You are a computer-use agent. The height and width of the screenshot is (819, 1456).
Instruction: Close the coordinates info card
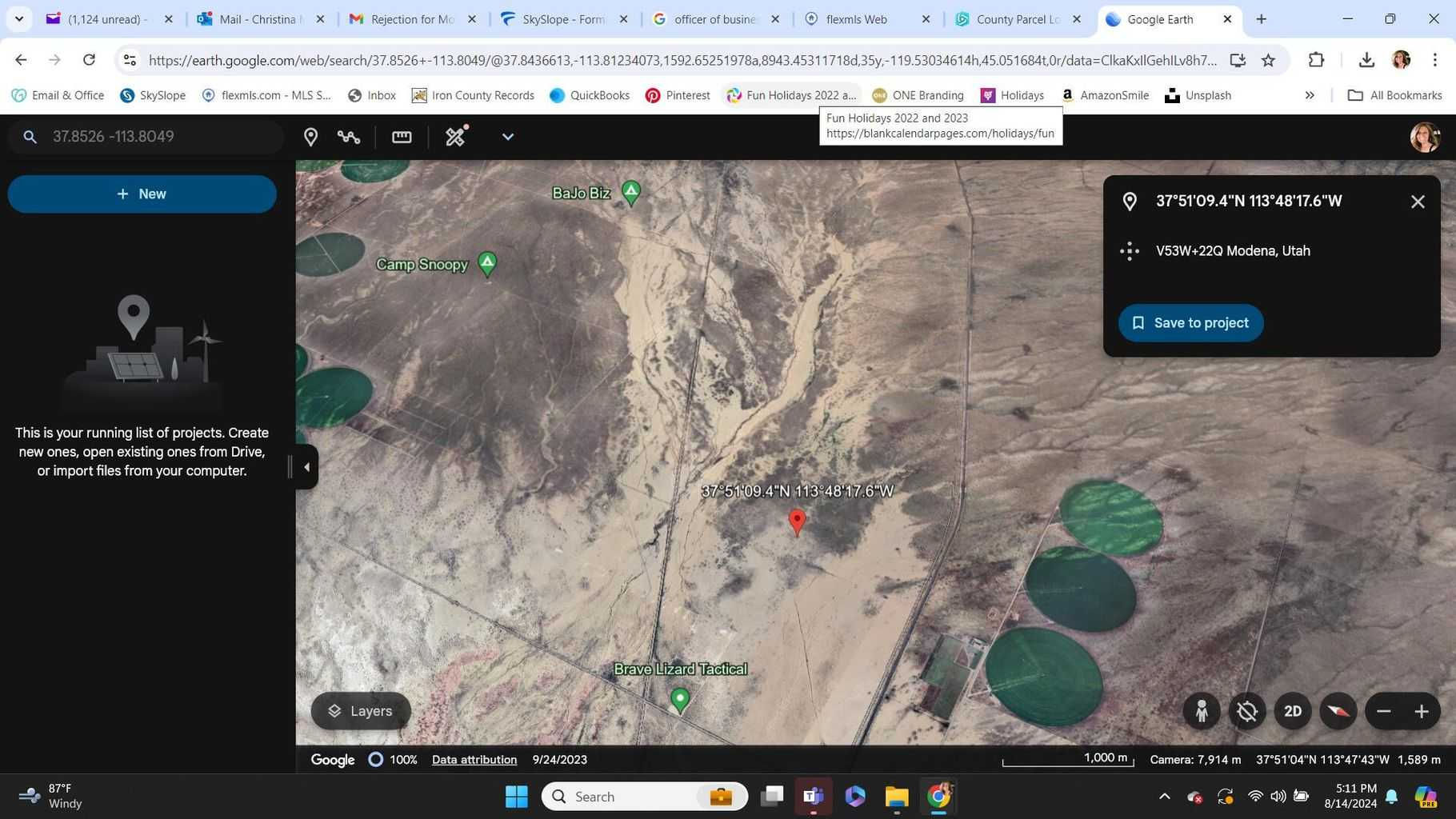pyautogui.click(x=1417, y=202)
